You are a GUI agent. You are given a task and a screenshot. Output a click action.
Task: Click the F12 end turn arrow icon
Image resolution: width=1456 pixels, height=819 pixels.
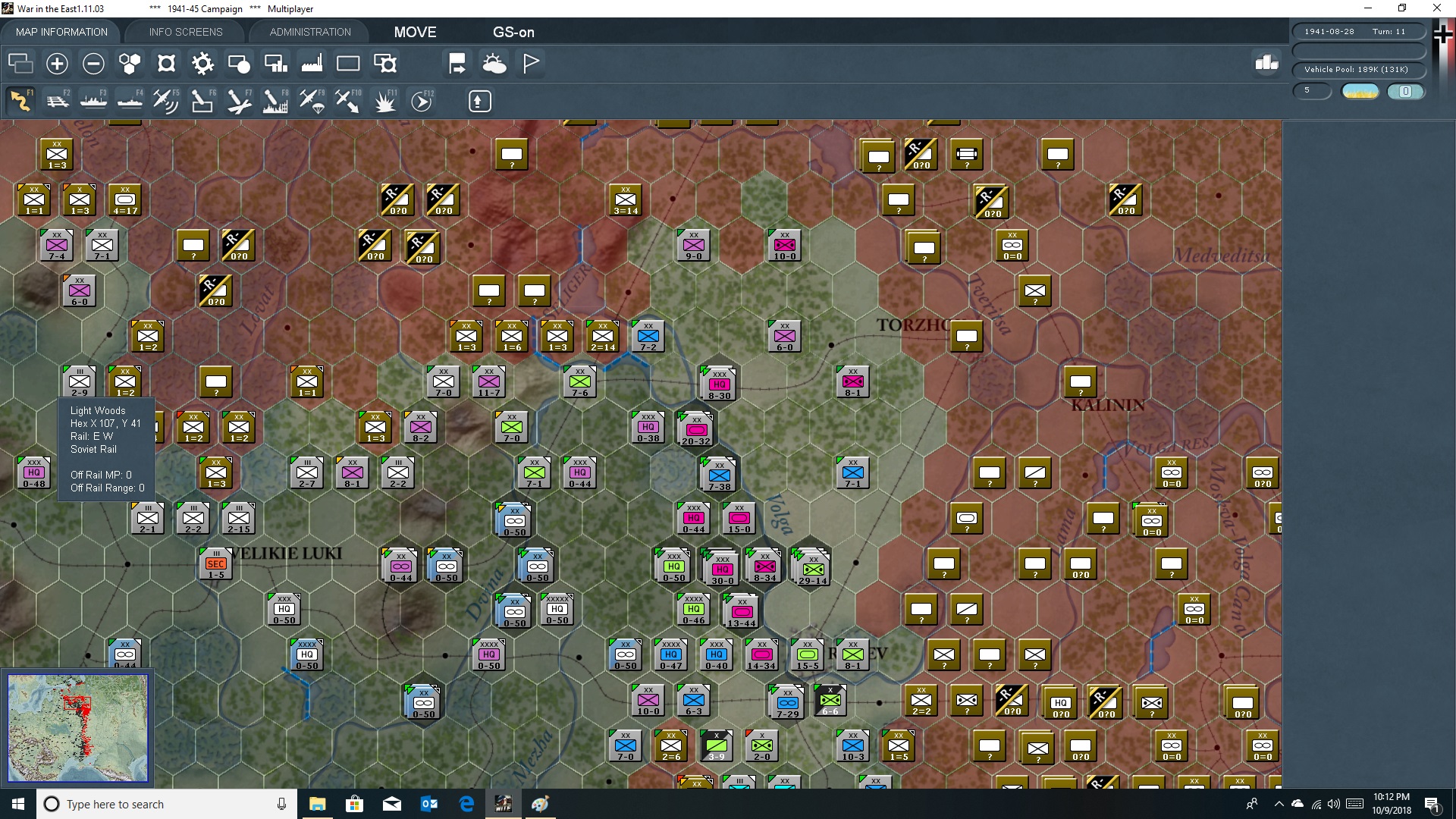pyautogui.click(x=422, y=101)
